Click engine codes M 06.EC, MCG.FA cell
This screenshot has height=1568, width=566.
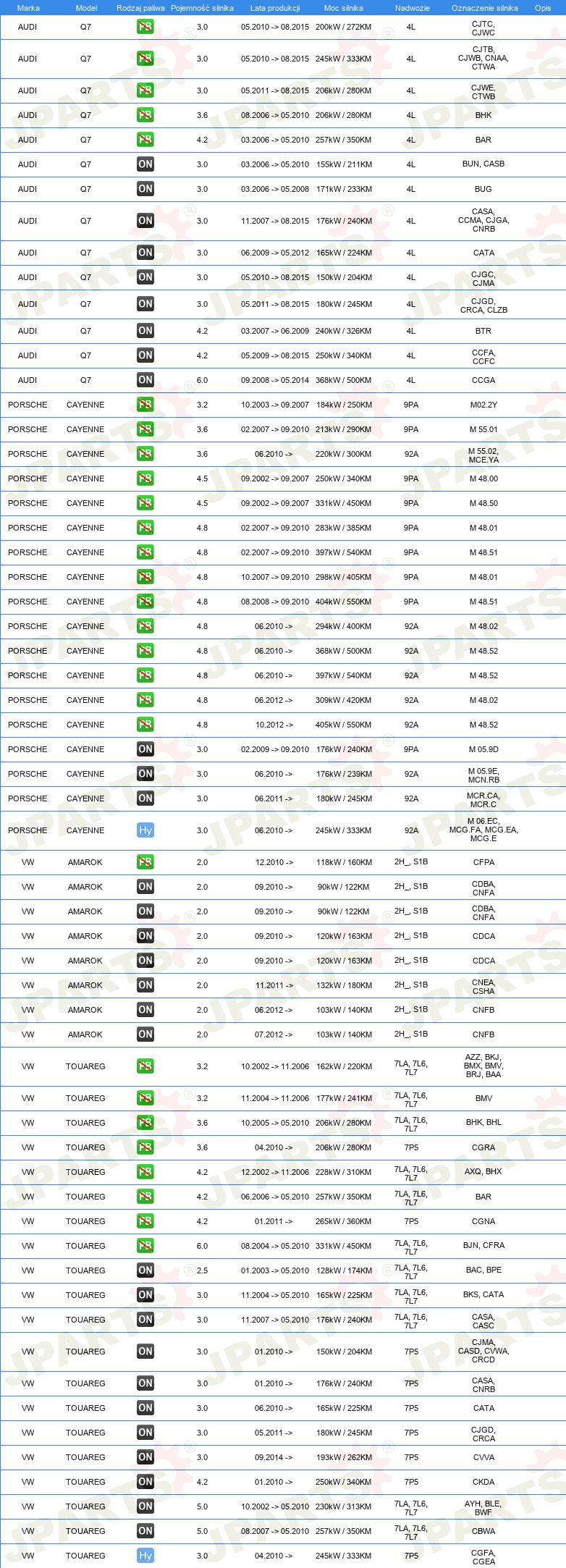point(483,830)
